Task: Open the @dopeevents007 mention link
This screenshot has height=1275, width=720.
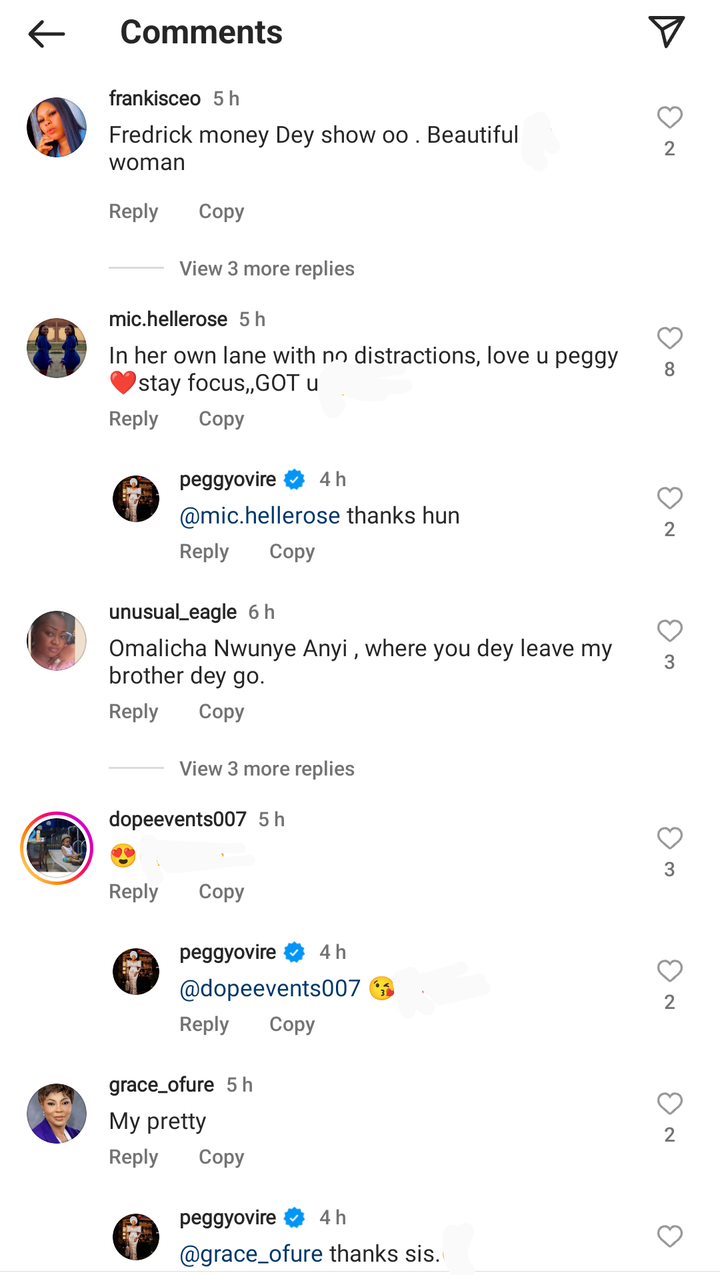Action: click(x=269, y=989)
